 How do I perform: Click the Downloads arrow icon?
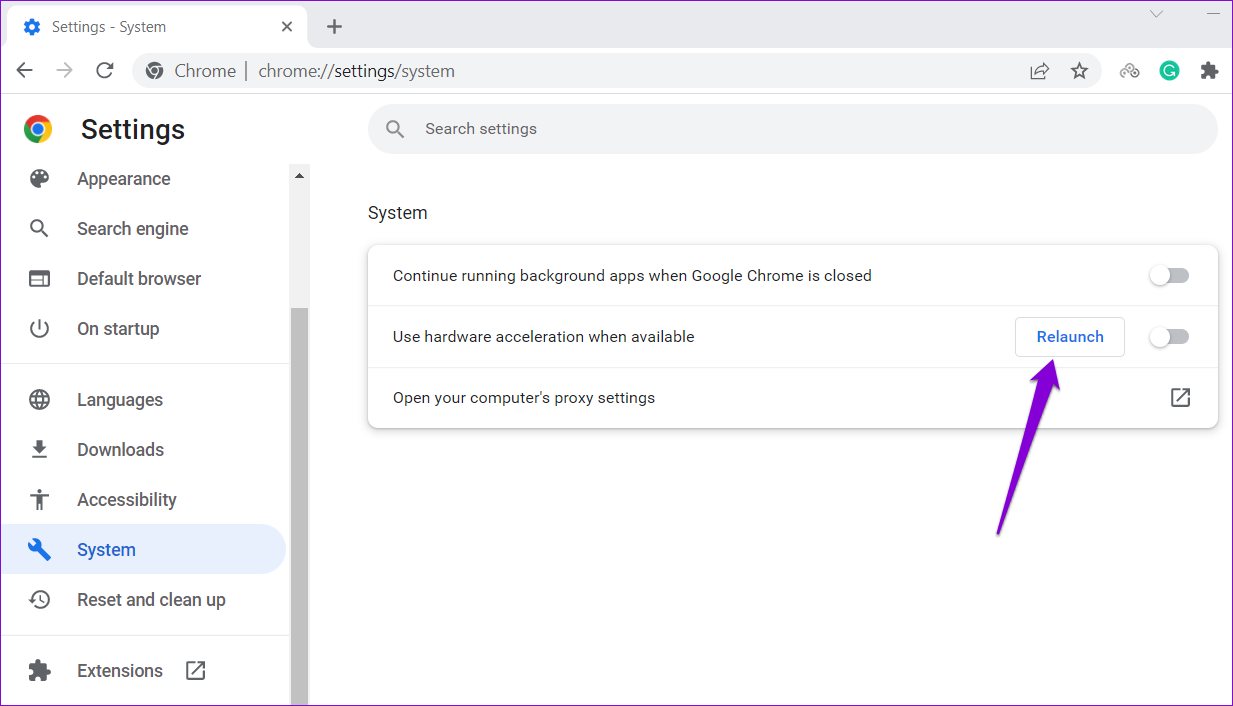pos(39,450)
